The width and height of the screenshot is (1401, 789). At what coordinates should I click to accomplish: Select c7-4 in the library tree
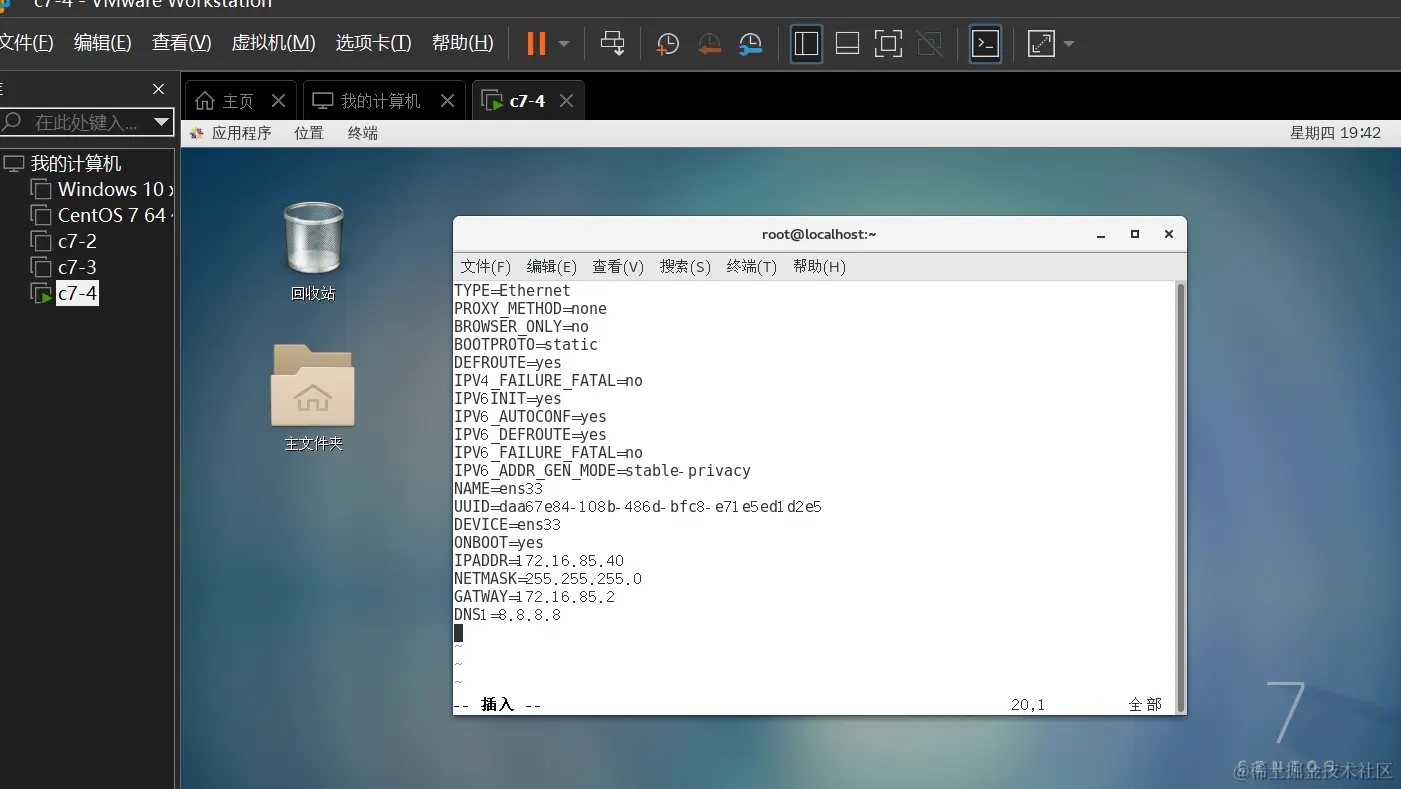[x=65, y=293]
